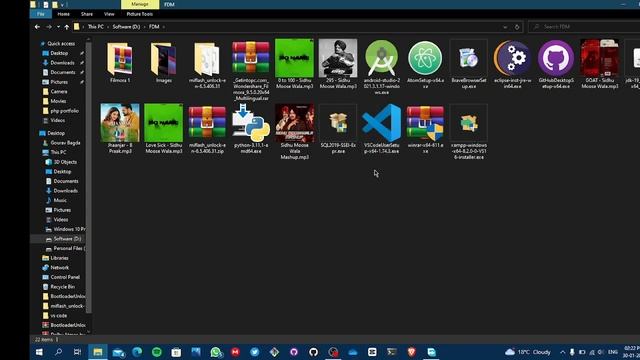Open the Windows Start menu
Viewport: 640px width, 360px height.
[39, 352]
